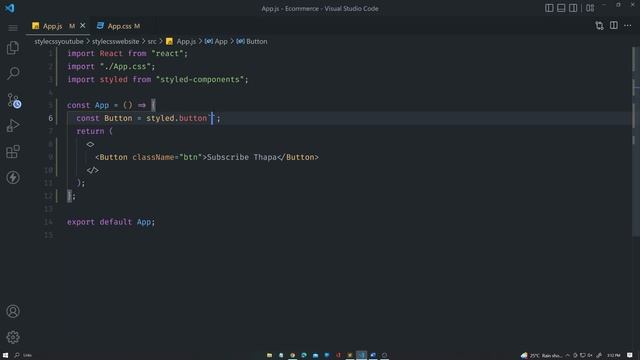This screenshot has width=640, height=360.
Task: Toggle bottom panel layout icon
Action: (561, 8)
